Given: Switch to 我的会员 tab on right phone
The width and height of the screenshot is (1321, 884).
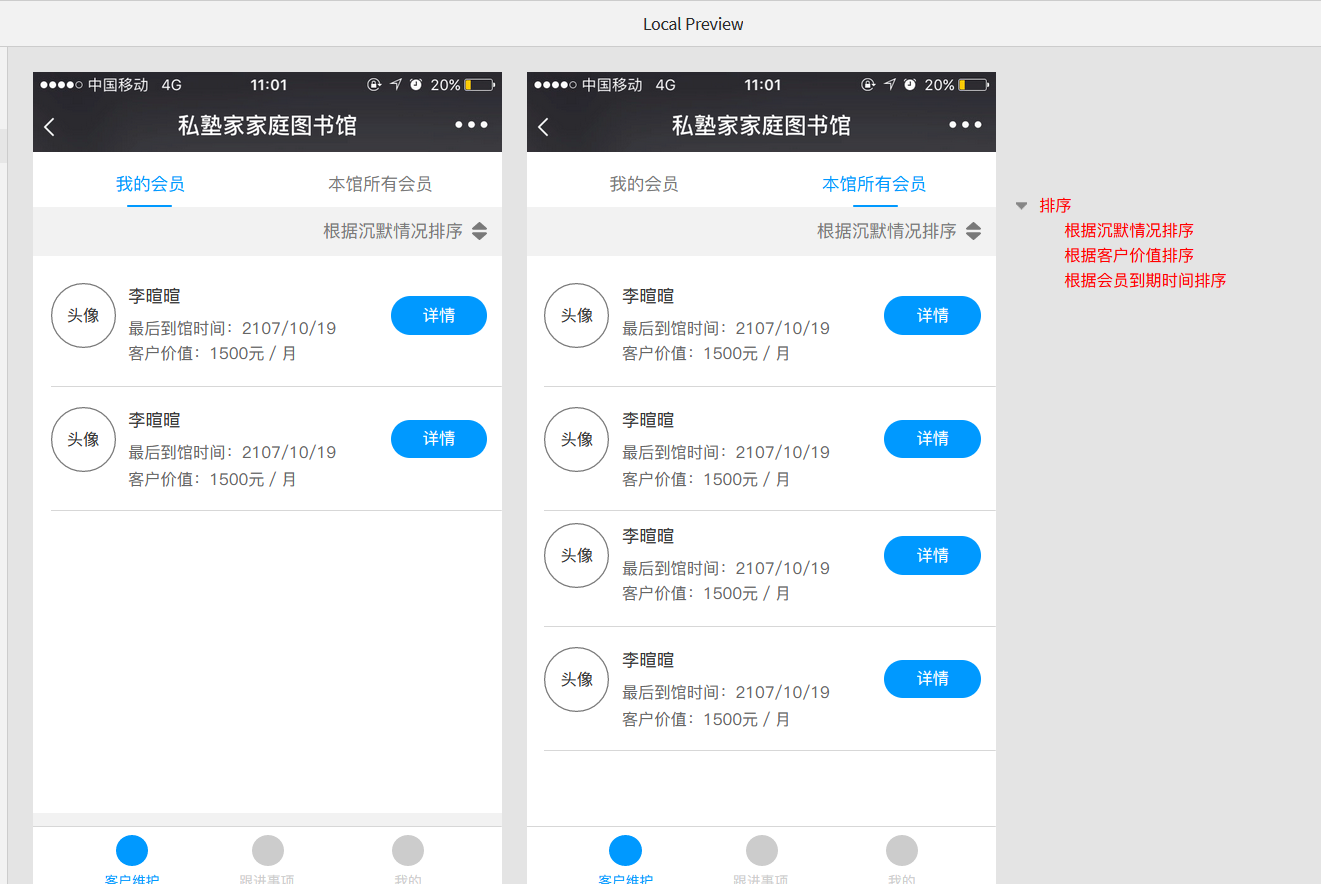Looking at the screenshot, I should [x=644, y=184].
